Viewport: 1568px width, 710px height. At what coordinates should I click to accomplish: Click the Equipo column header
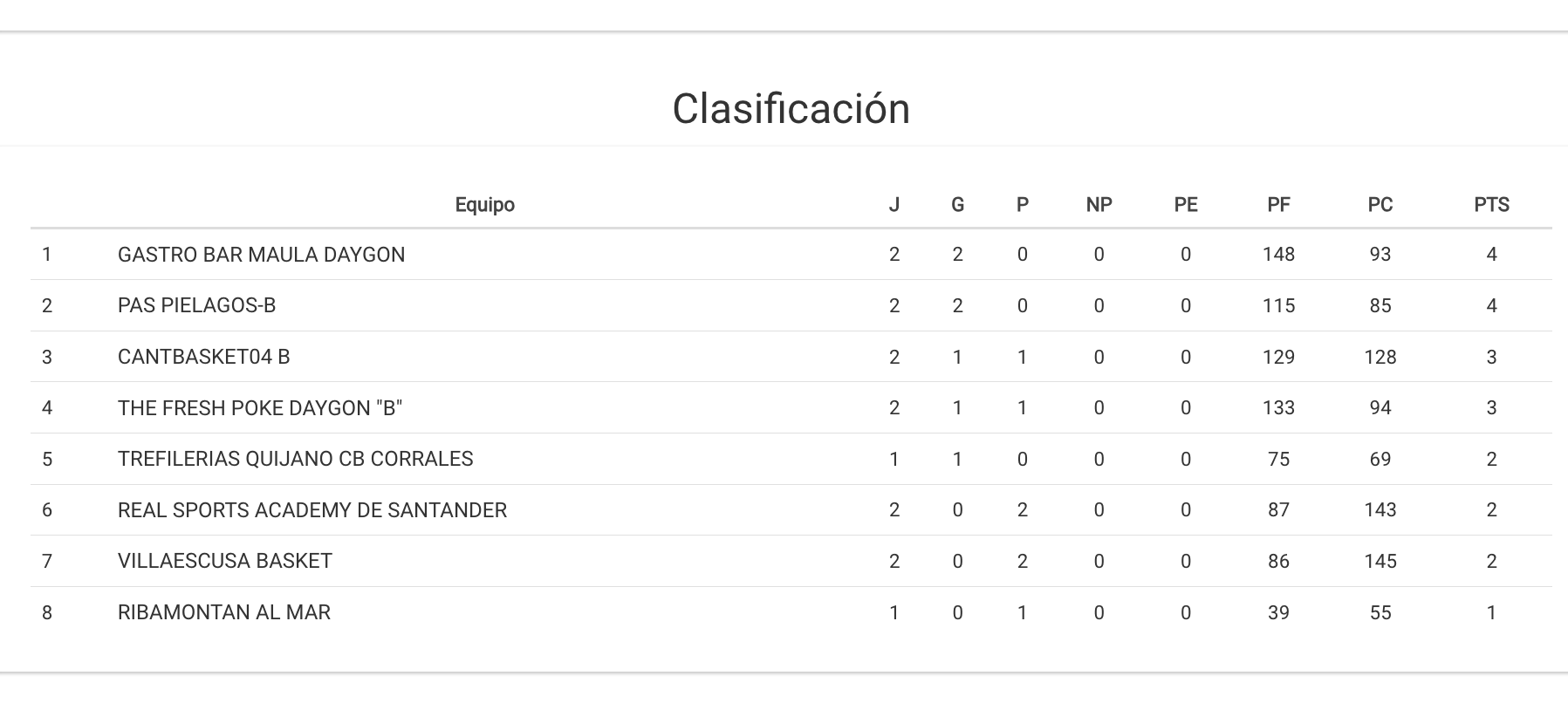click(x=484, y=205)
